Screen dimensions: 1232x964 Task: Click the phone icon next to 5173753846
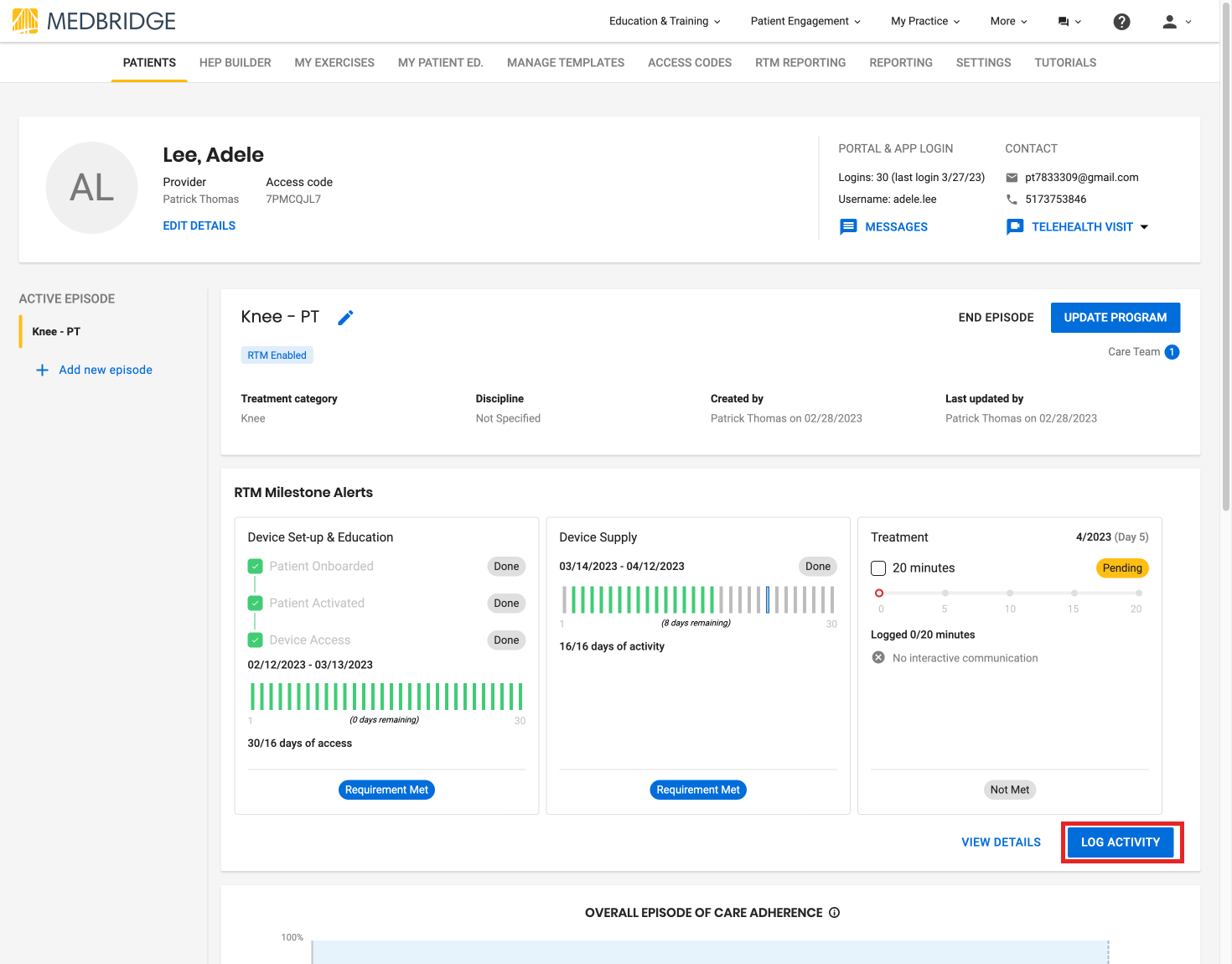(1012, 200)
